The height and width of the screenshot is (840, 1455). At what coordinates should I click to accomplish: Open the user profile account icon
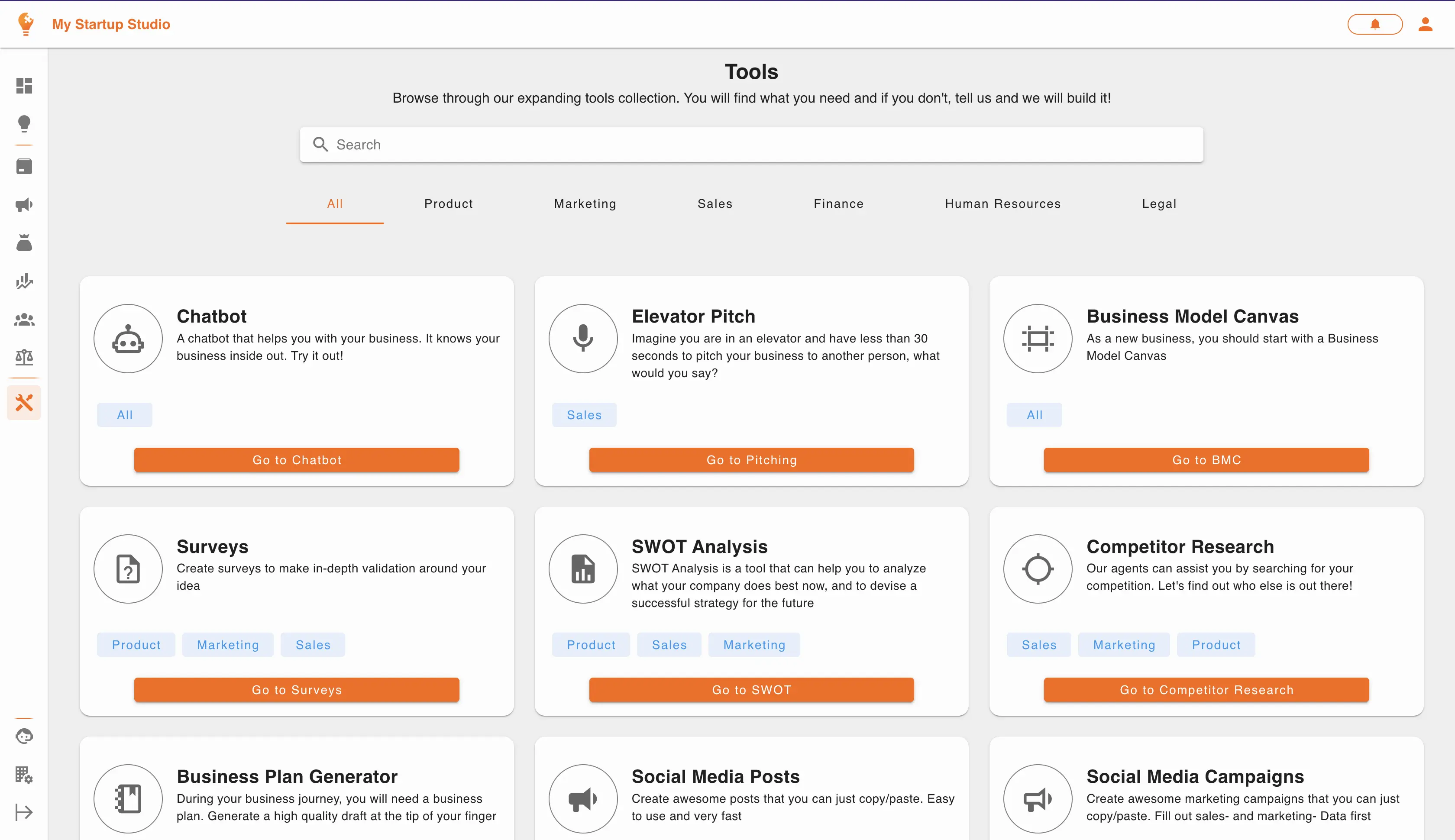pyautogui.click(x=1425, y=24)
